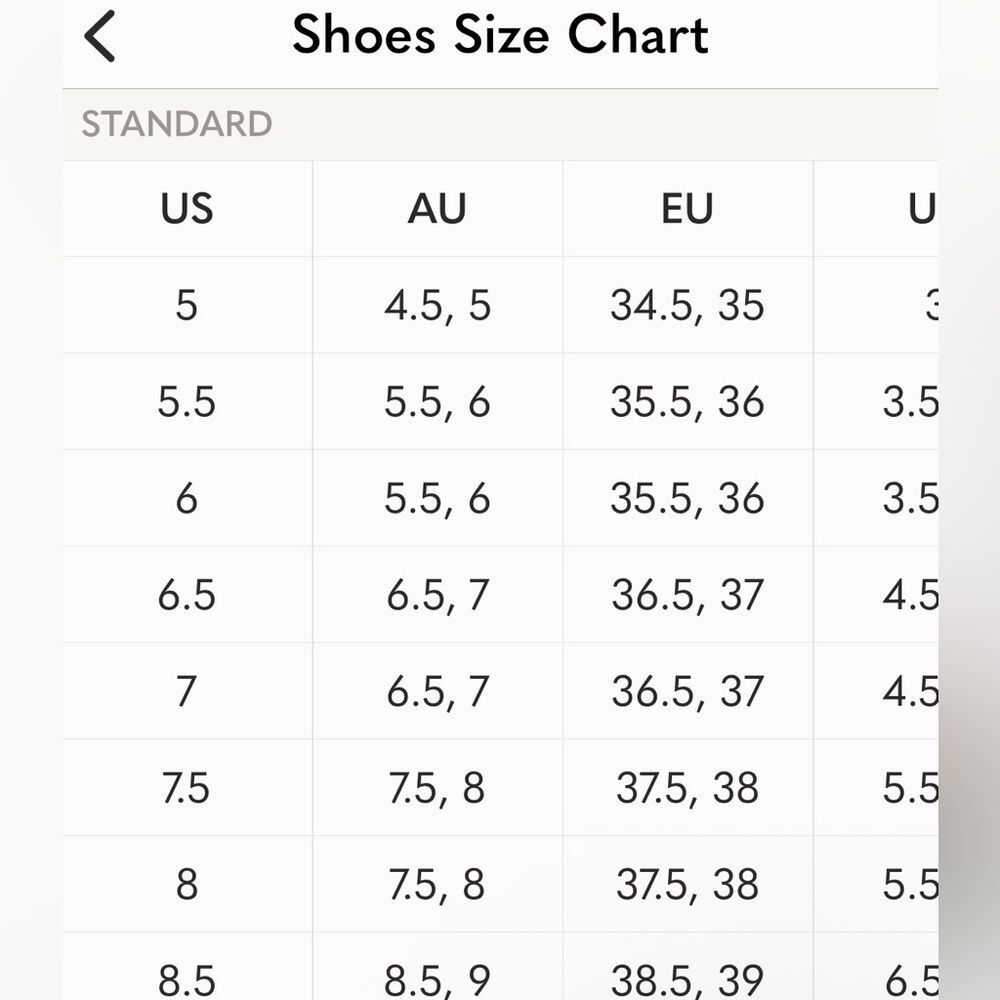The width and height of the screenshot is (1000, 1000).
Task: Click the partially visible fourth column header
Action: (876, 209)
